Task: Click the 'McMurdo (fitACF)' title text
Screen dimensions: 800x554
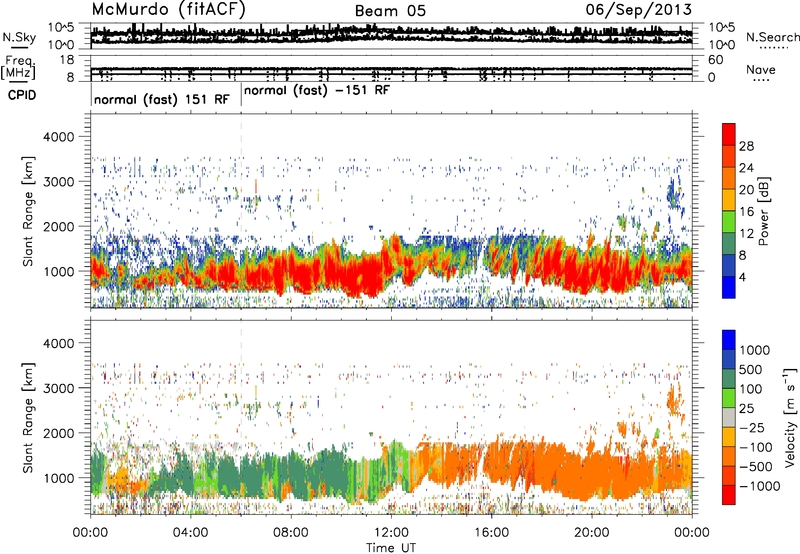Action: (x=168, y=9)
